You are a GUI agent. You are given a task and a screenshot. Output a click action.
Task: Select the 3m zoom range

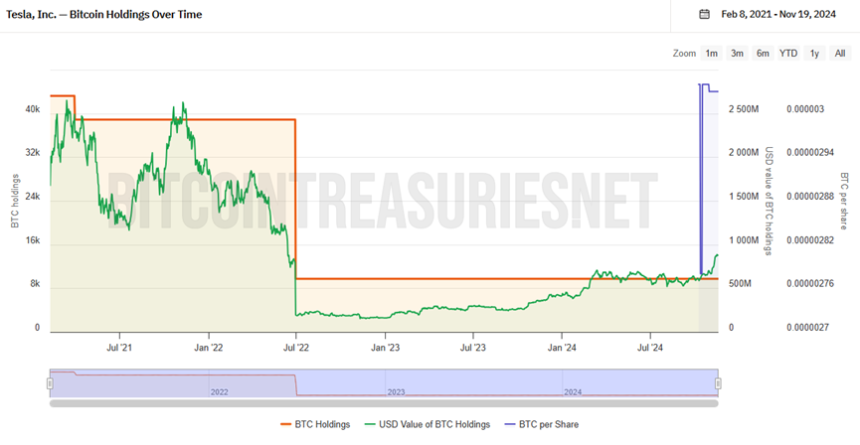tap(737, 53)
